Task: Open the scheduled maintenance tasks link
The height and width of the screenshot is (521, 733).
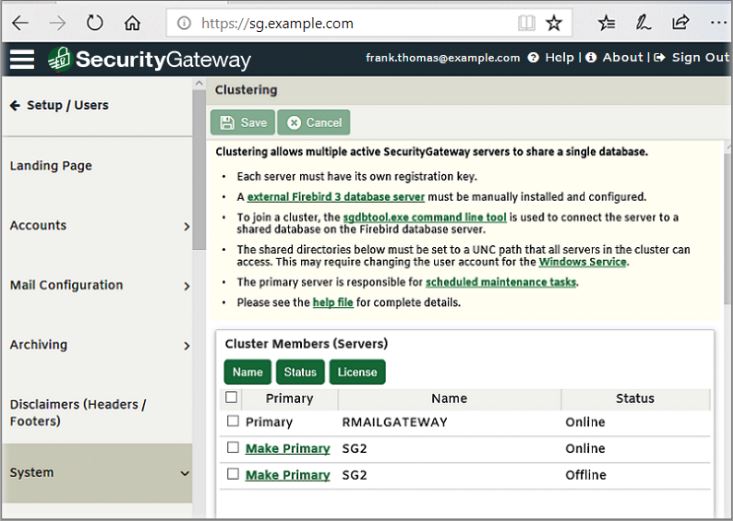Action: click(x=501, y=282)
